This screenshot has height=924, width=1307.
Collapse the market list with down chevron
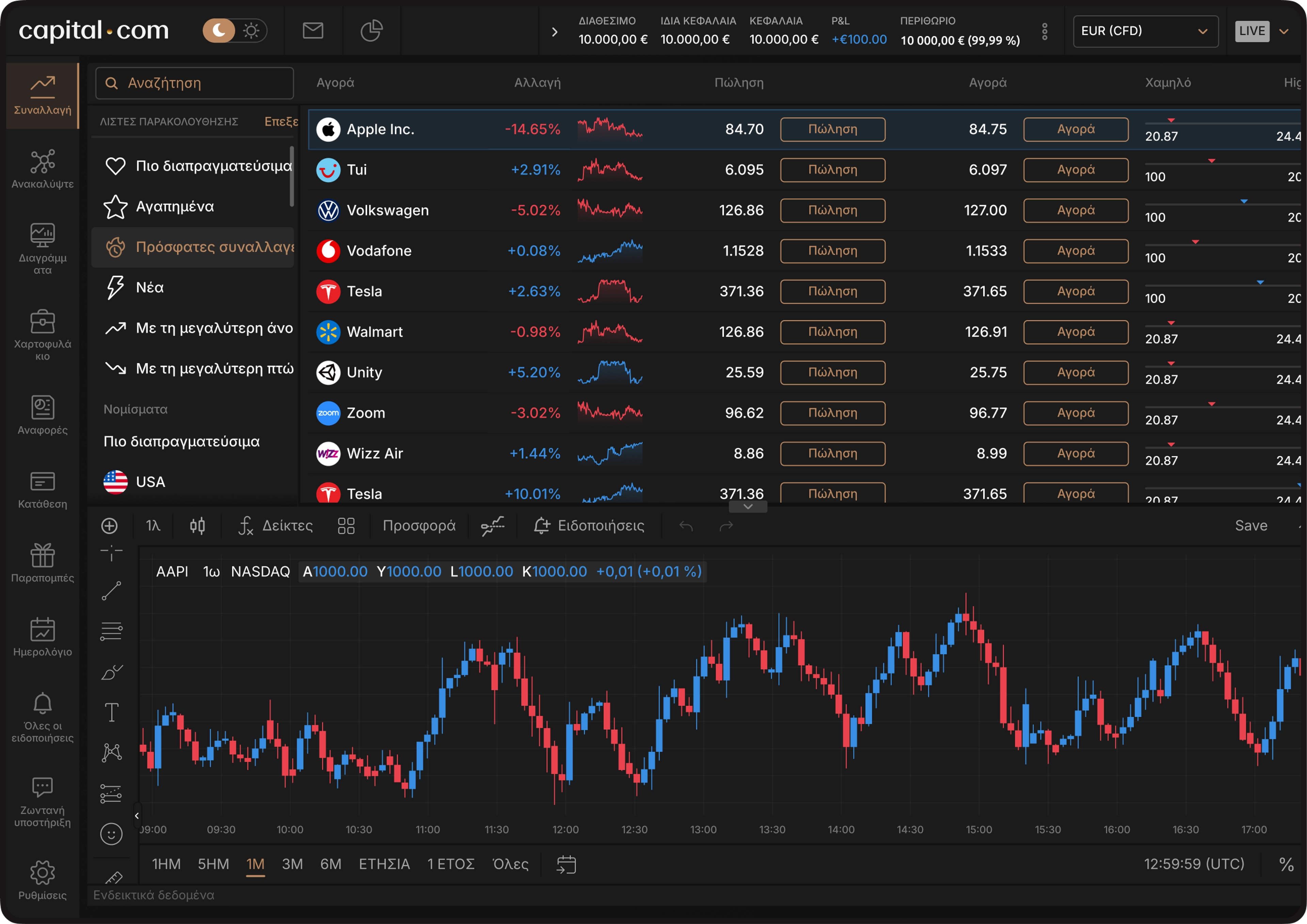click(748, 507)
